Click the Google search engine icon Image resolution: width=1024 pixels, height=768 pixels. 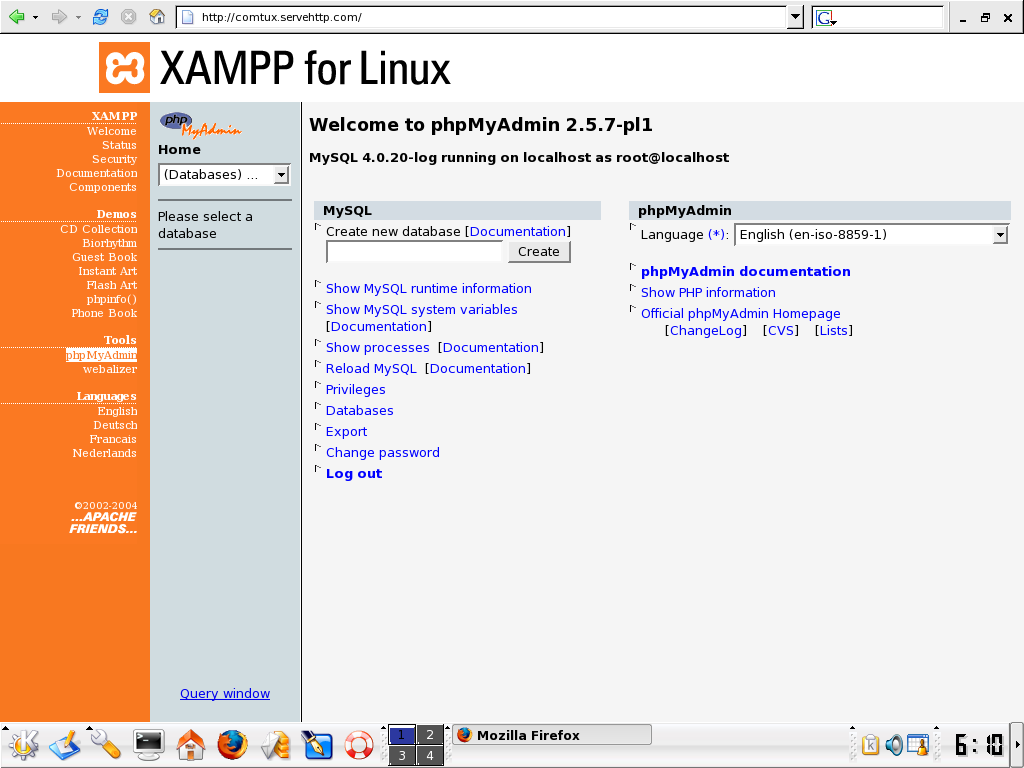825,18
